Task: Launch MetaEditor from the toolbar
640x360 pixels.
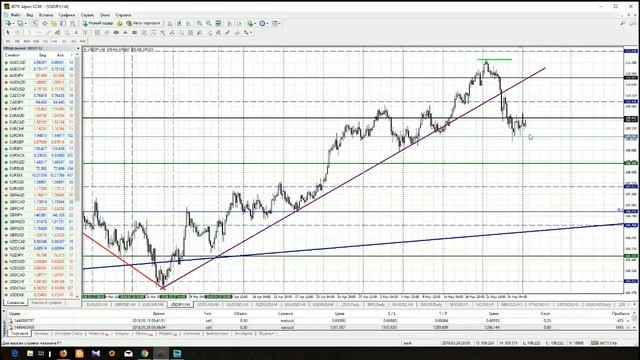Action: tap(120, 23)
